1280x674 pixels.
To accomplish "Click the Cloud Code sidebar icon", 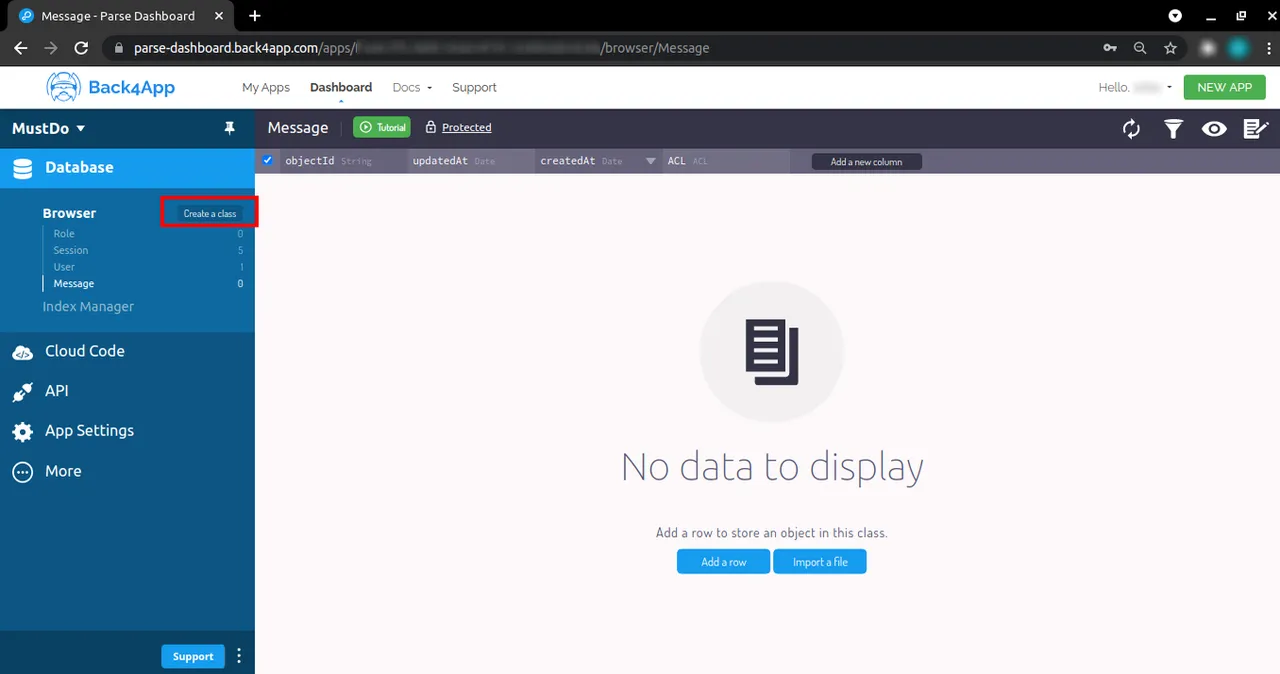I will point(22,352).
